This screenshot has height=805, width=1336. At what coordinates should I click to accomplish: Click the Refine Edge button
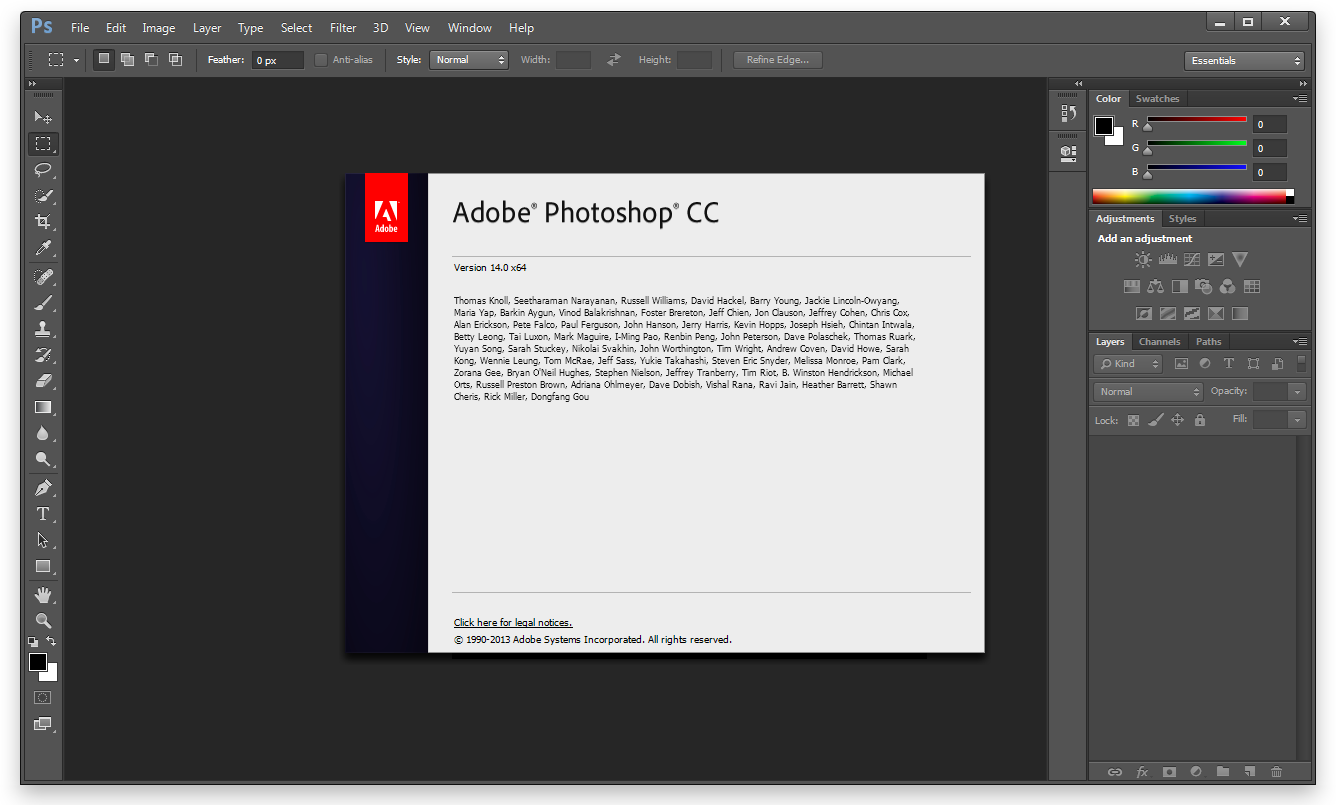point(777,59)
